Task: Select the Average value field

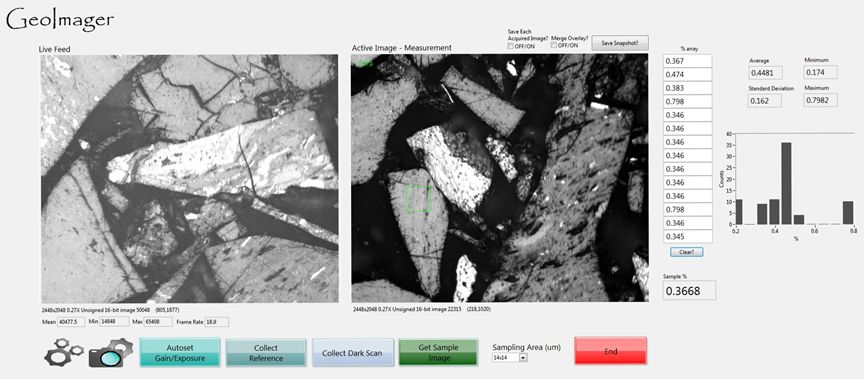Action: tap(765, 72)
